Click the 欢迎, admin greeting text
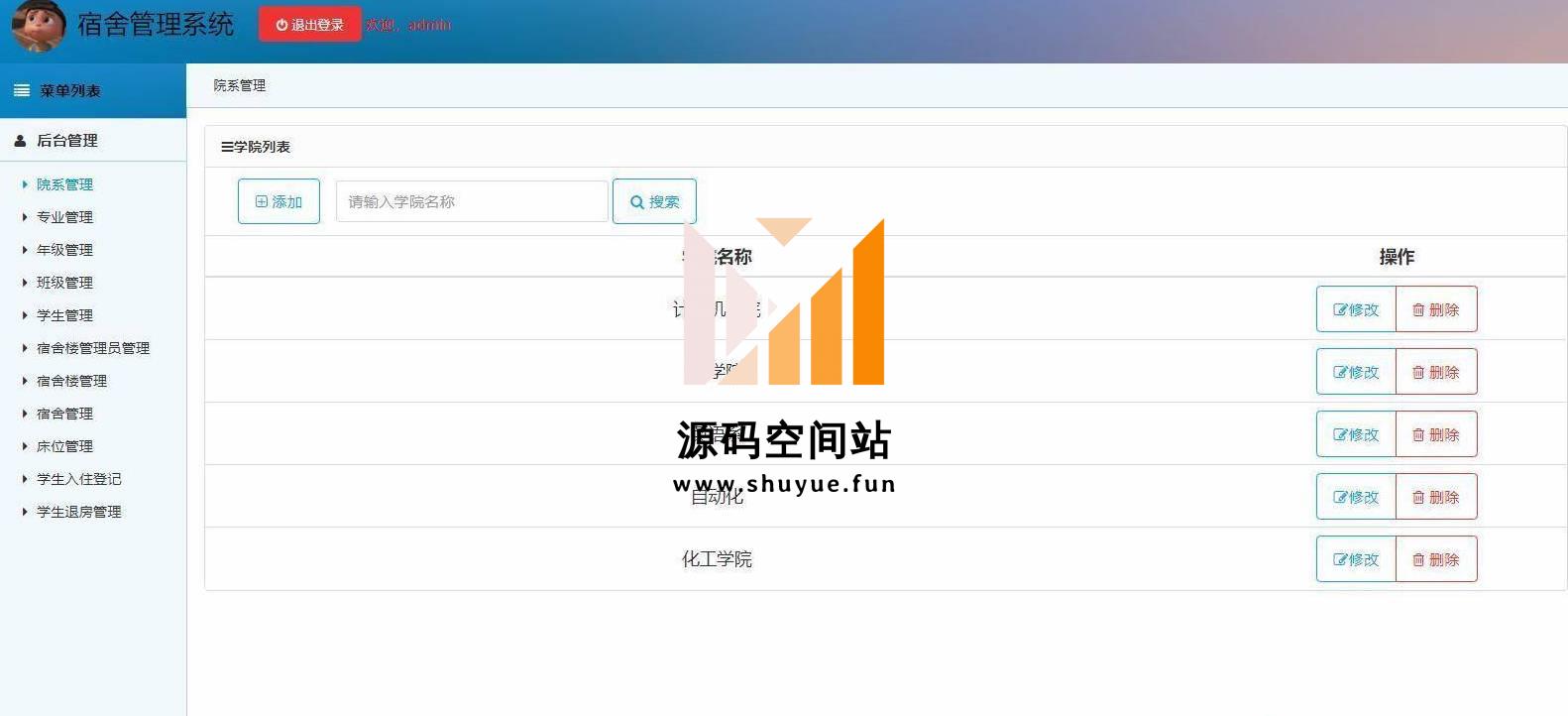The width and height of the screenshot is (1568, 716). click(408, 25)
